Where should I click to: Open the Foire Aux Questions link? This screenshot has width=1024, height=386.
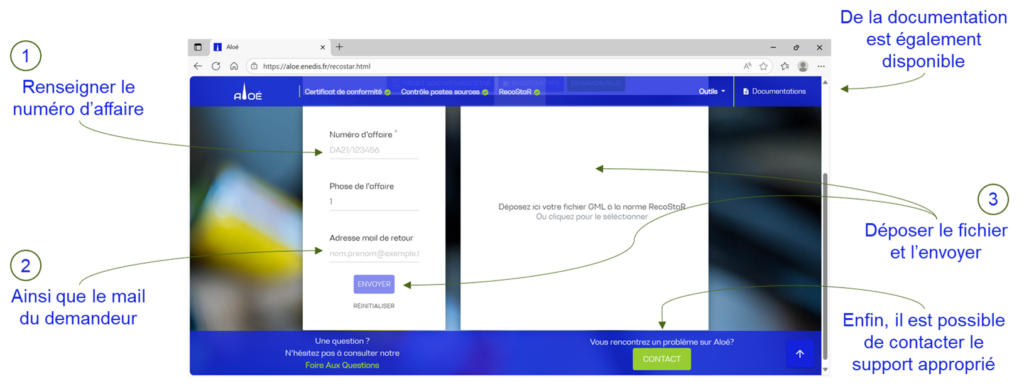pos(342,365)
